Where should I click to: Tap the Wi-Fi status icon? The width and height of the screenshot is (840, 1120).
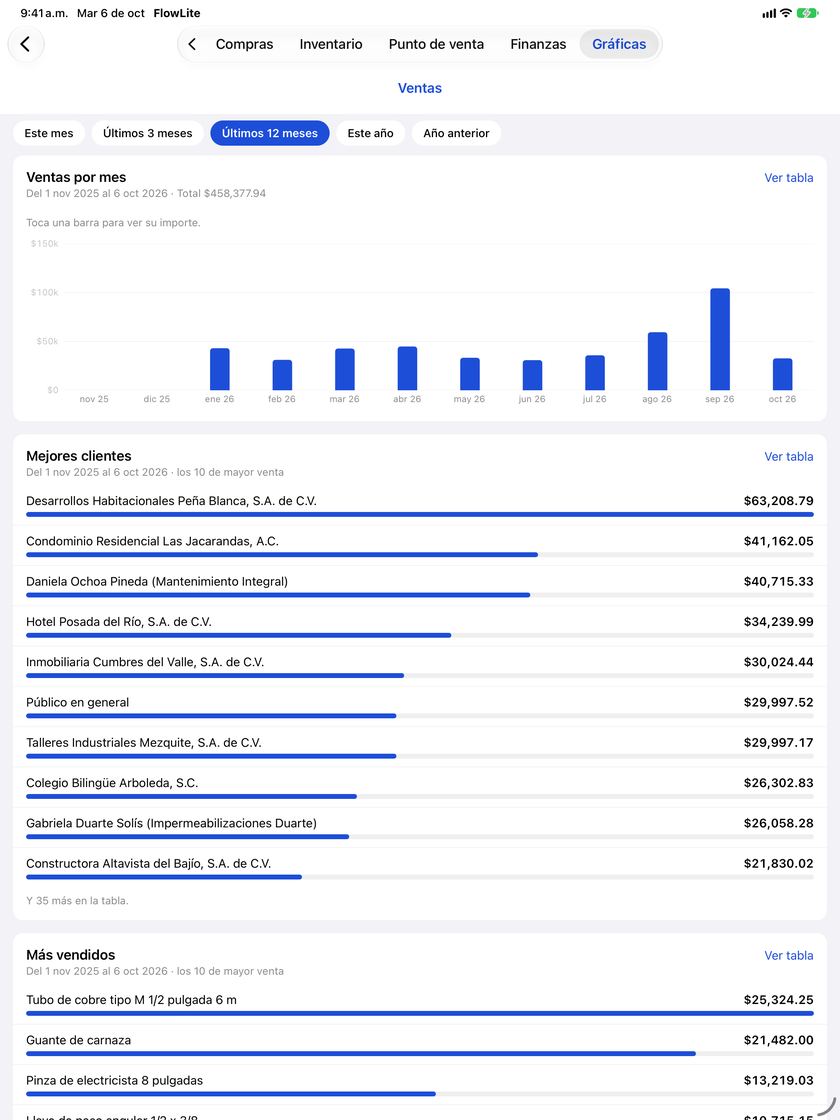click(786, 13)
